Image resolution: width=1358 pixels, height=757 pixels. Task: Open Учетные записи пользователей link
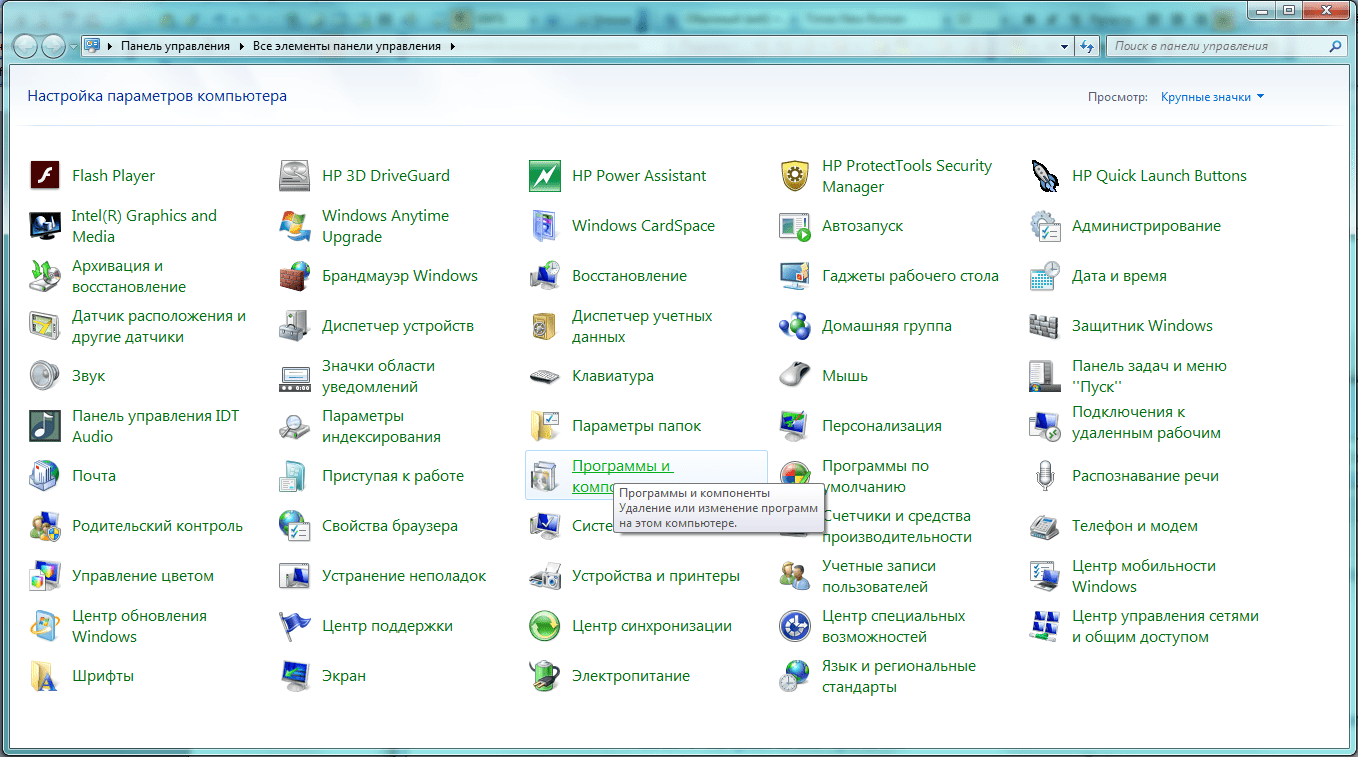click(x=879, y=576)
